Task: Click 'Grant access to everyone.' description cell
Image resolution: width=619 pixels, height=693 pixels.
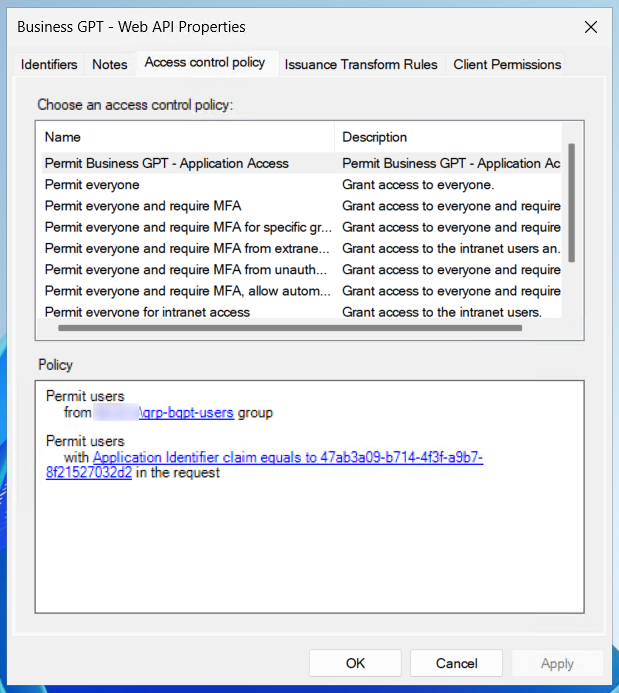Action: pos(418,184)
